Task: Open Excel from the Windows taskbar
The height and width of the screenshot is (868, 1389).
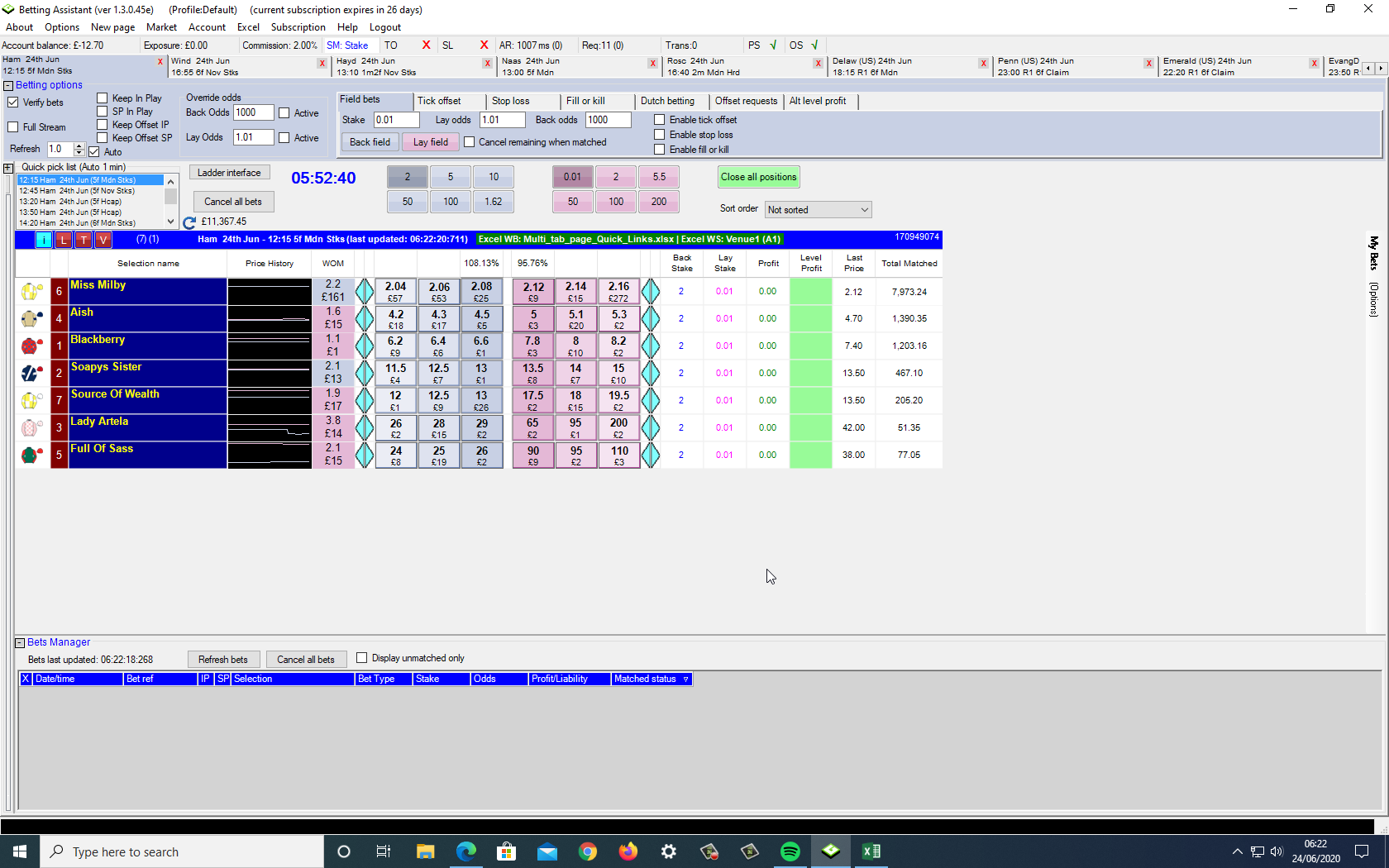Action: (x=871, y=851)
